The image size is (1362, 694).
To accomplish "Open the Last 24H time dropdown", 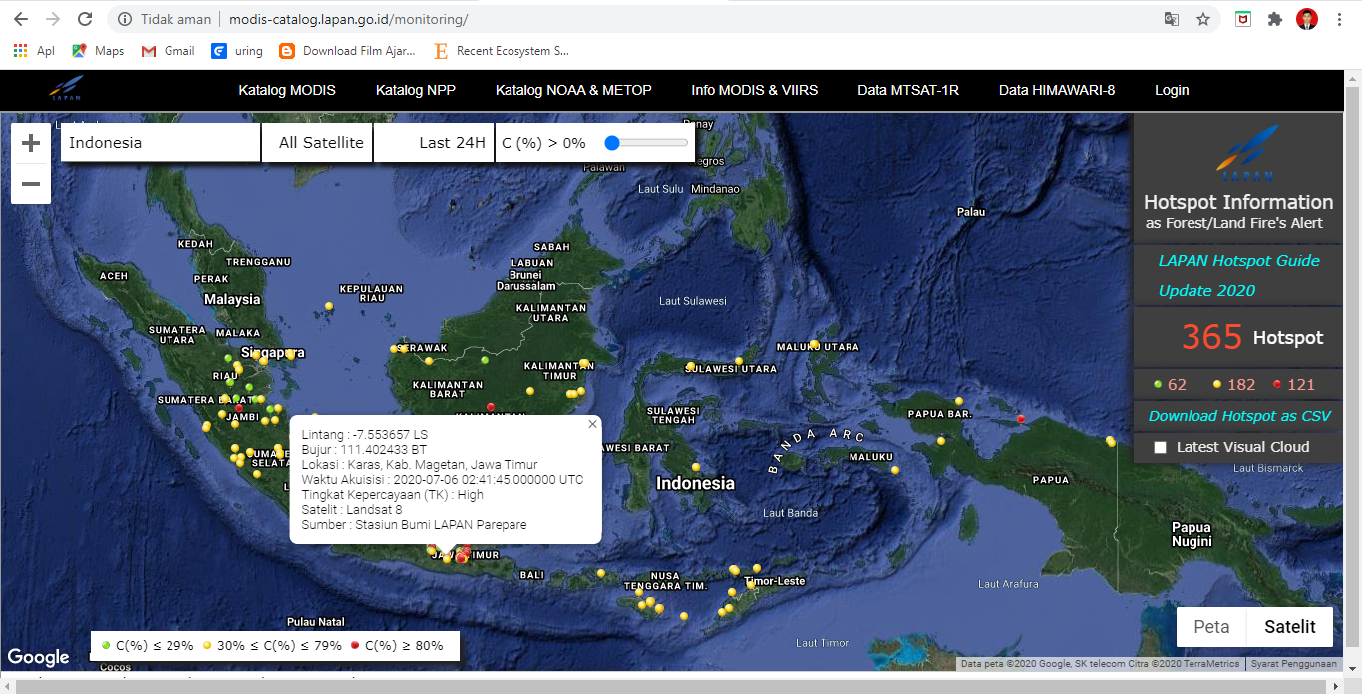I will click(435, 143).
